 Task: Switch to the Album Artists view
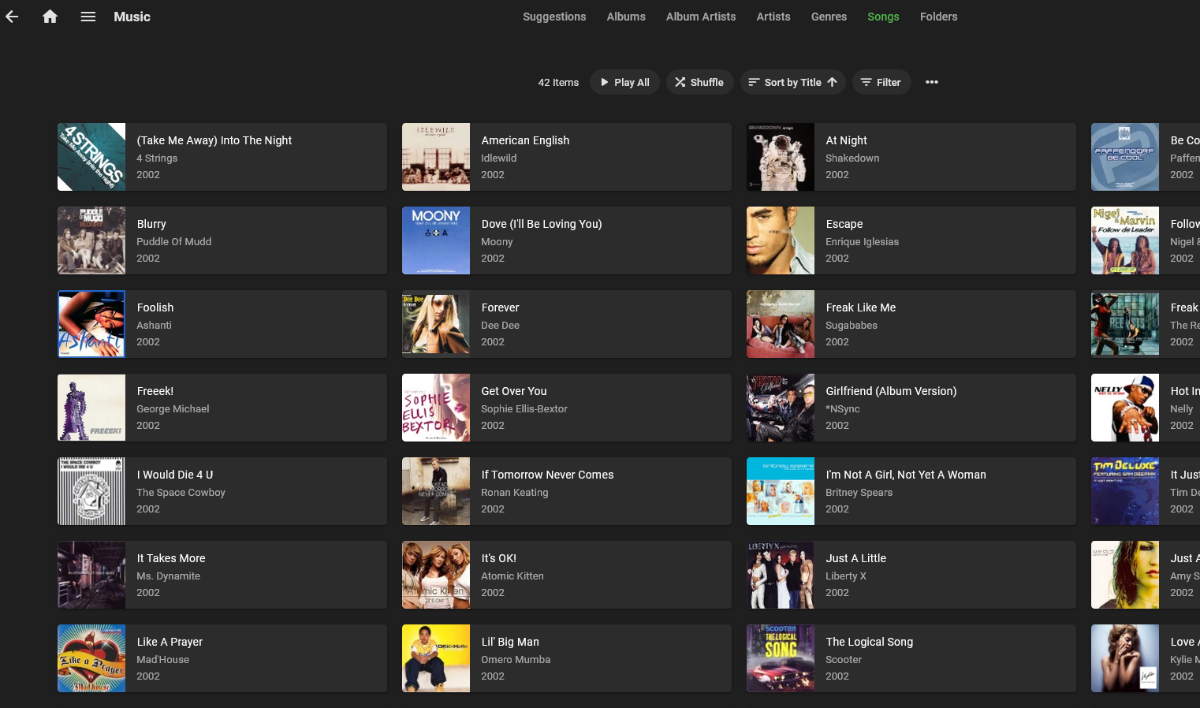701,17
